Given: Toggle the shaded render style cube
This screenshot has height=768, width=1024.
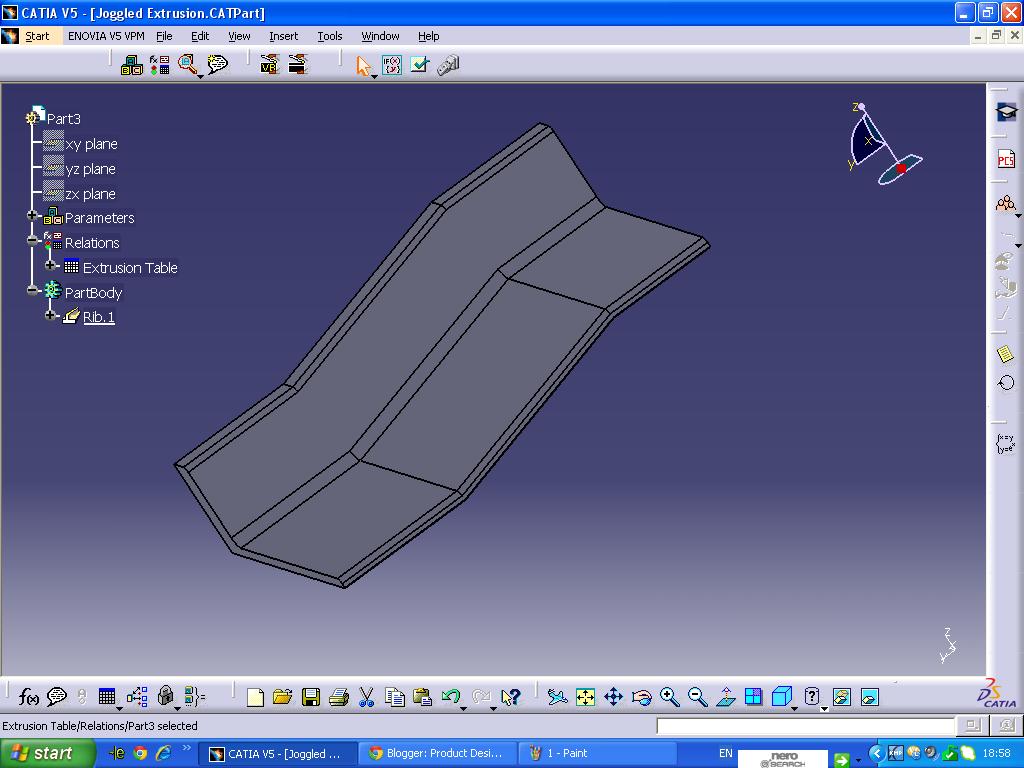Looking at the screenshot, I should [783, 697].
